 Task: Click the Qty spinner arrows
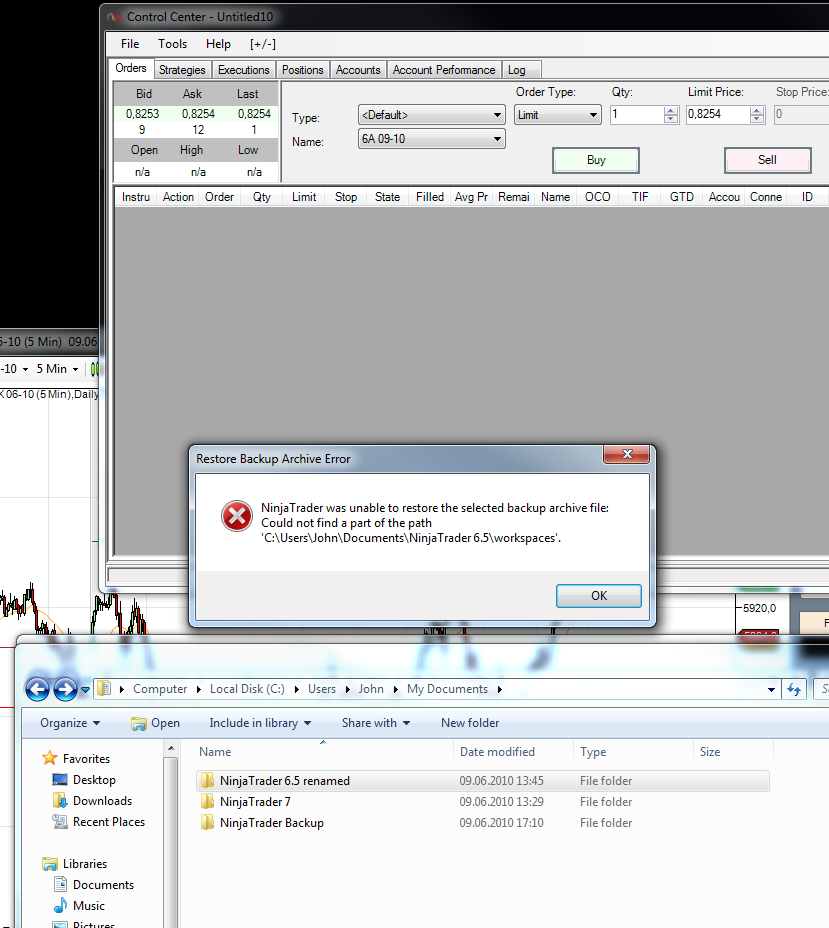pos(670,115)
